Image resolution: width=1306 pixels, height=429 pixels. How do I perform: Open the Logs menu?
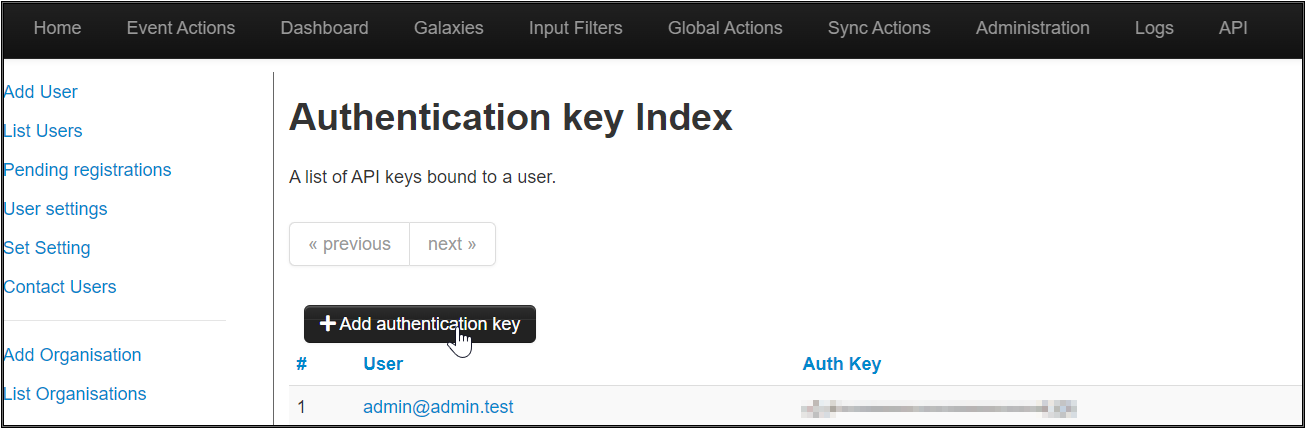tap(1154, 28)
